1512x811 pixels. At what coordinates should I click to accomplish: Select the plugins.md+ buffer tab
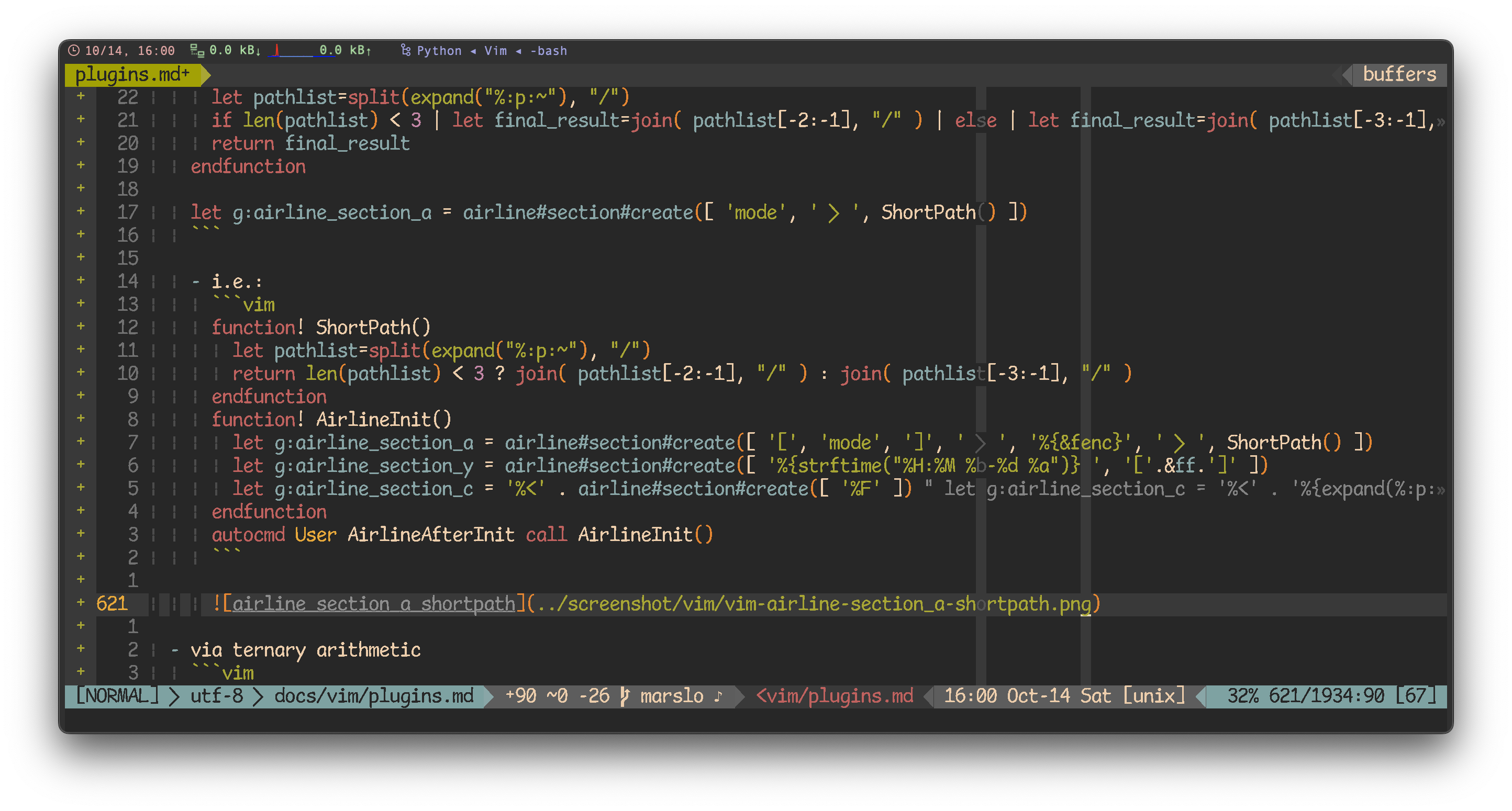click(x=132, y=74)
